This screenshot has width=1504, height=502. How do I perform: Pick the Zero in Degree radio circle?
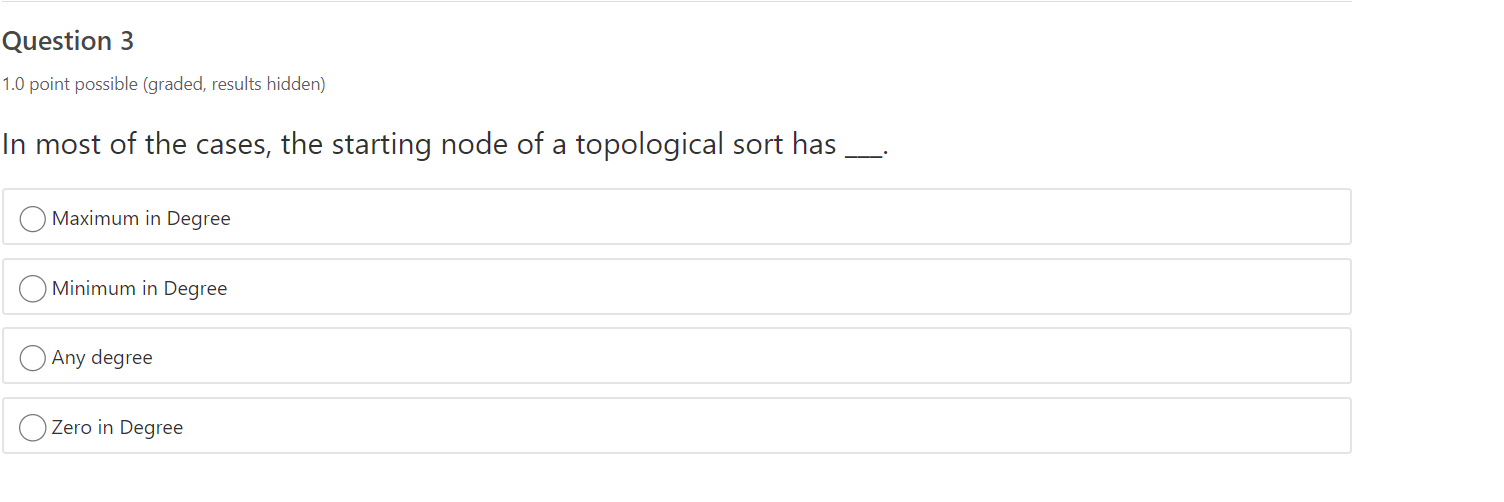(x=33, y=428)
